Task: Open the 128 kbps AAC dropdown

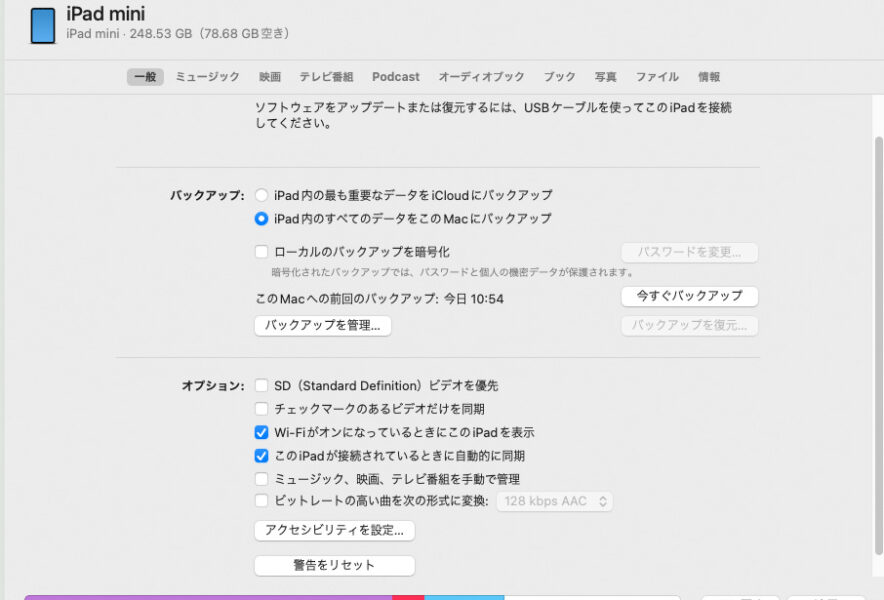Action: 555,501
